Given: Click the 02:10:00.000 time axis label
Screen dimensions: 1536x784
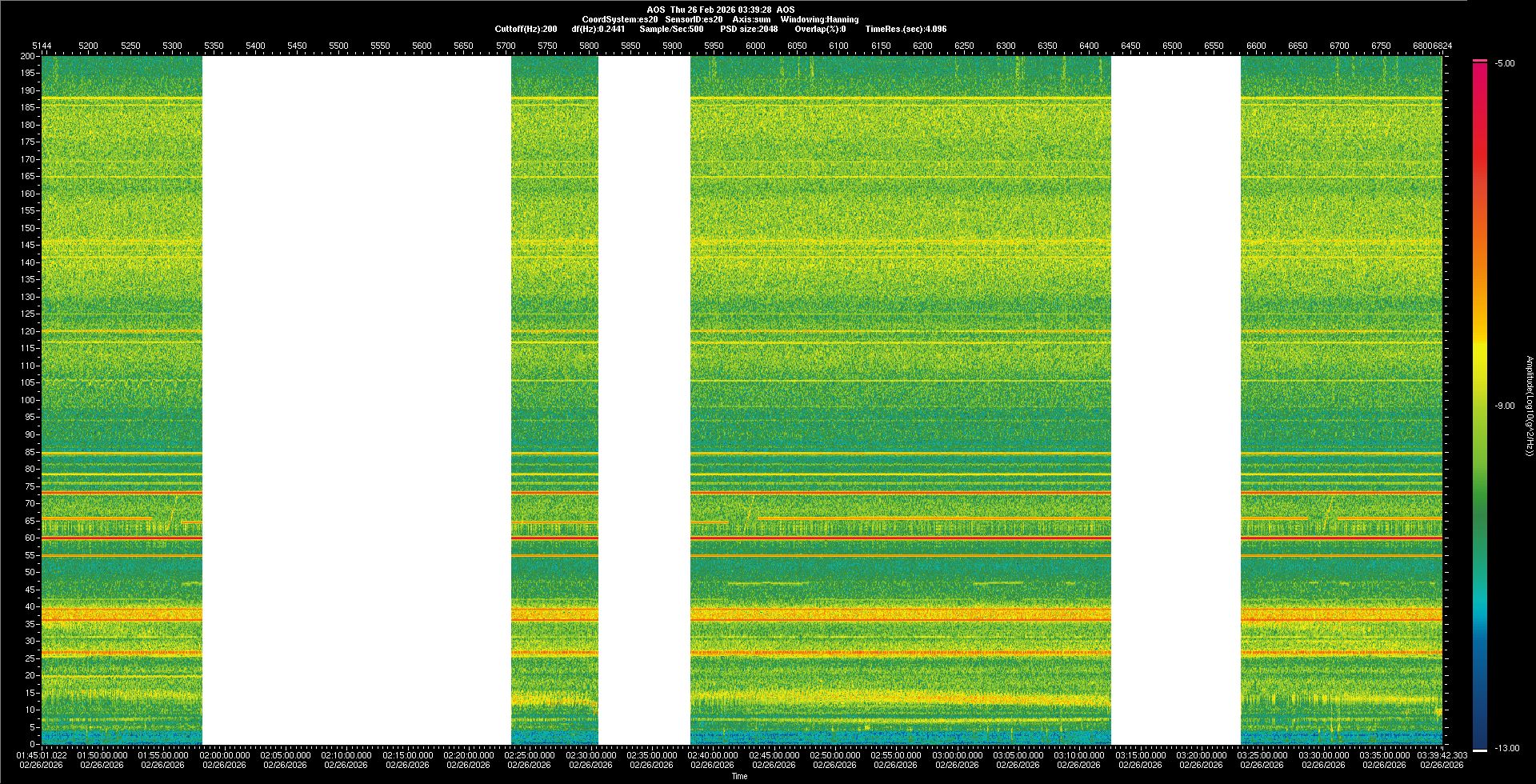Looking at the screenshot, I should tap(346, 755).
